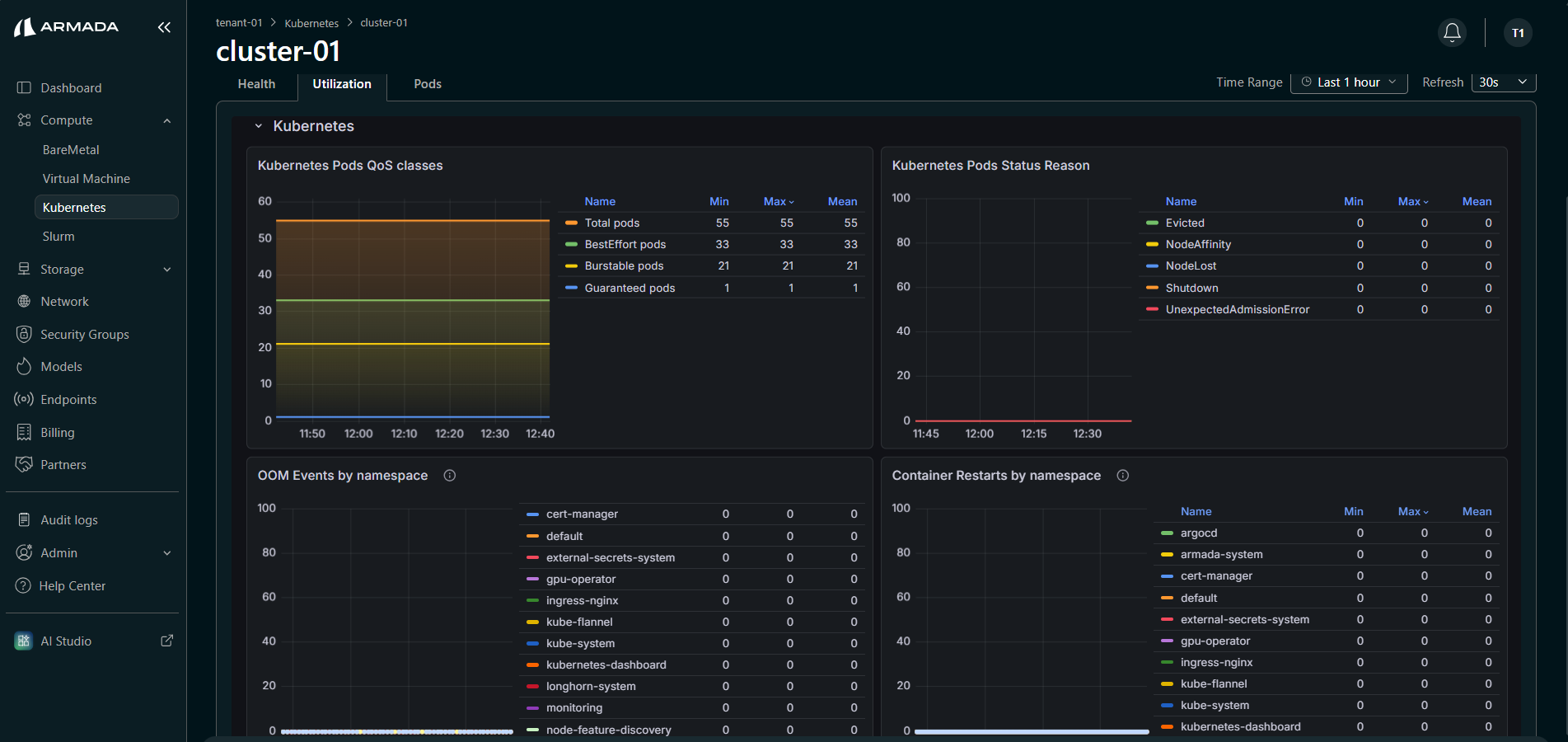Open the Refresh 30s dropdown
The height and width of the screenshot is (742, 1568).
(x=1504, y=82)
